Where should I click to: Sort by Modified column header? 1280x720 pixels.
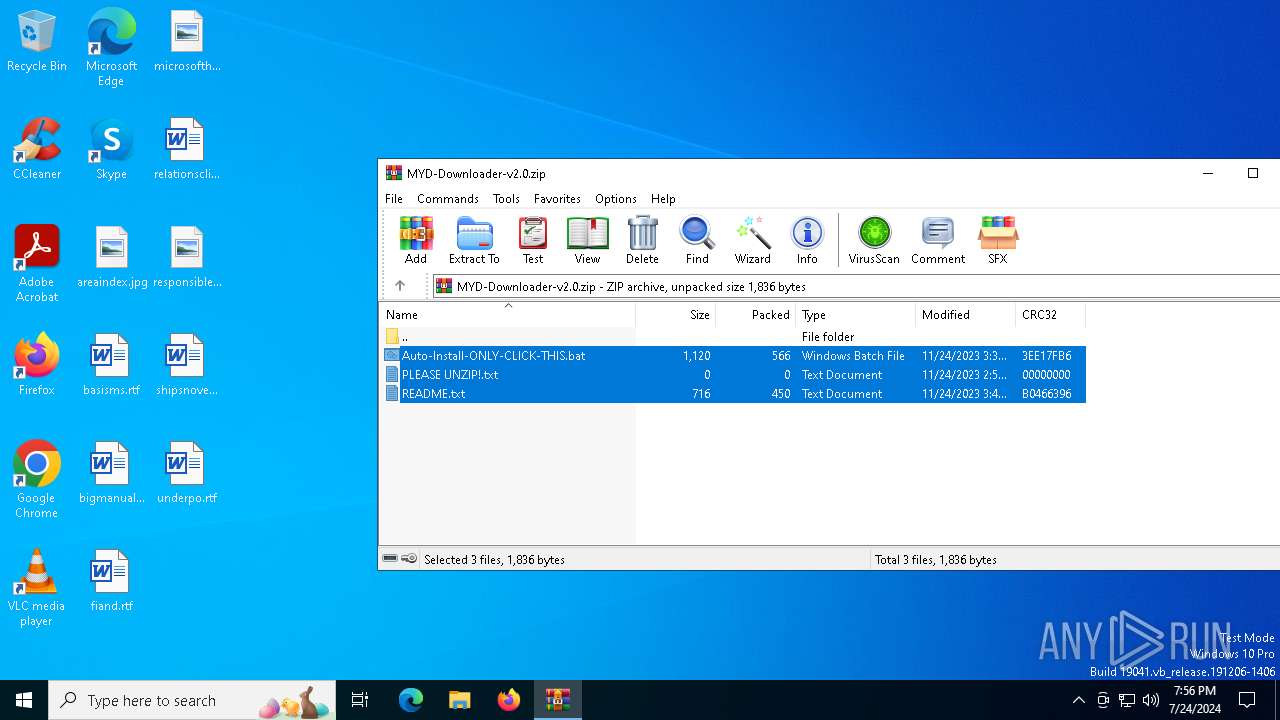pos(965,315)
